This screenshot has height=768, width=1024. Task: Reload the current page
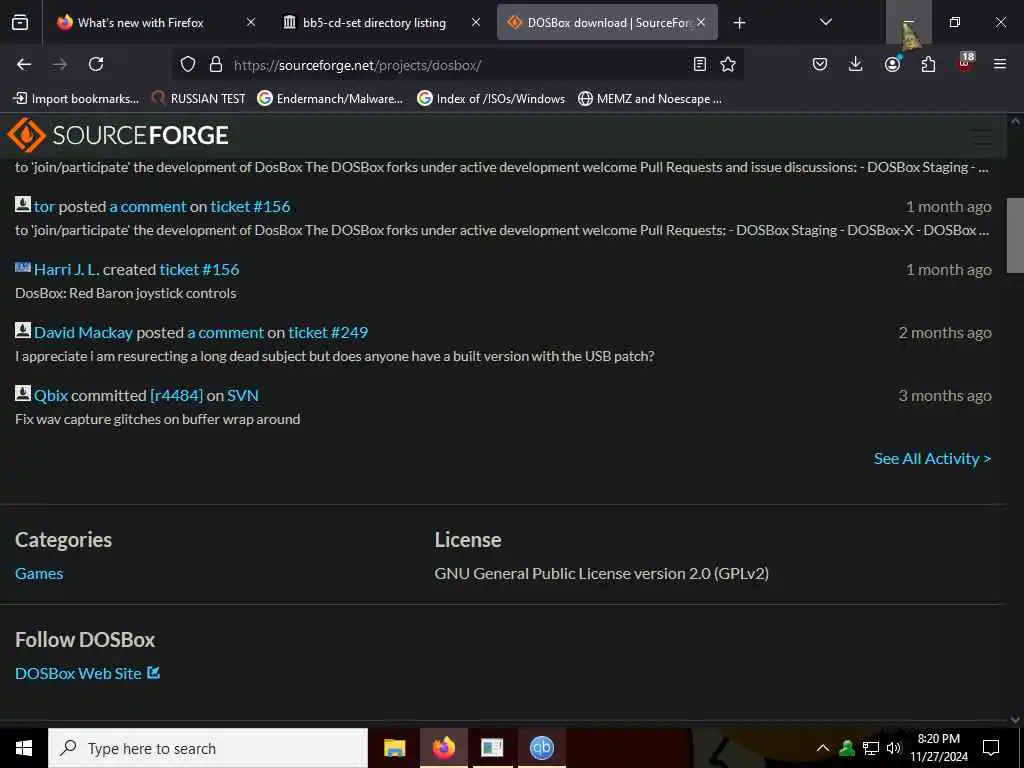(96, 64)
